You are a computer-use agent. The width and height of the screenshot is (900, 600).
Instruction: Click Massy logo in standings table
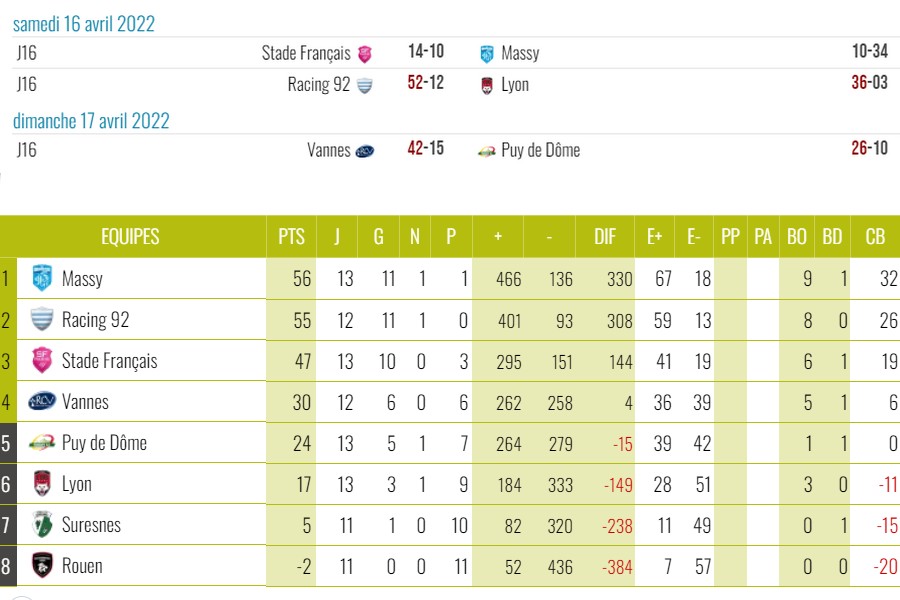tap(42, 278)
